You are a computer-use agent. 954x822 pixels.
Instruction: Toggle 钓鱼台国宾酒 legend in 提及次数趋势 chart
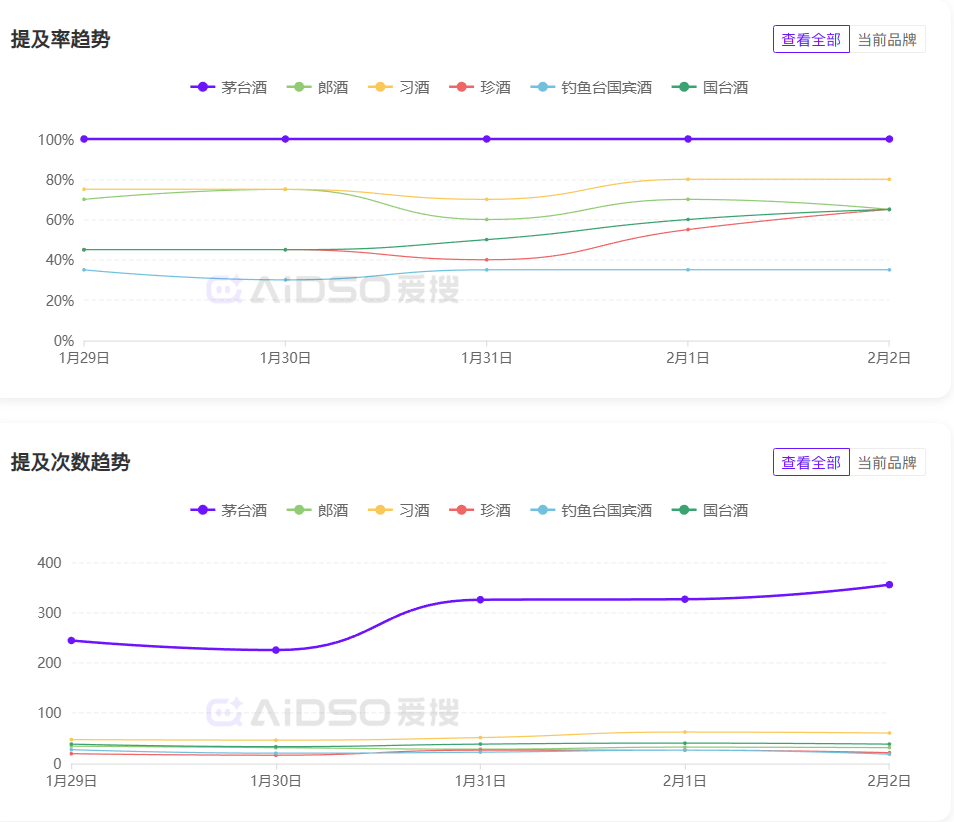[592, 510]
